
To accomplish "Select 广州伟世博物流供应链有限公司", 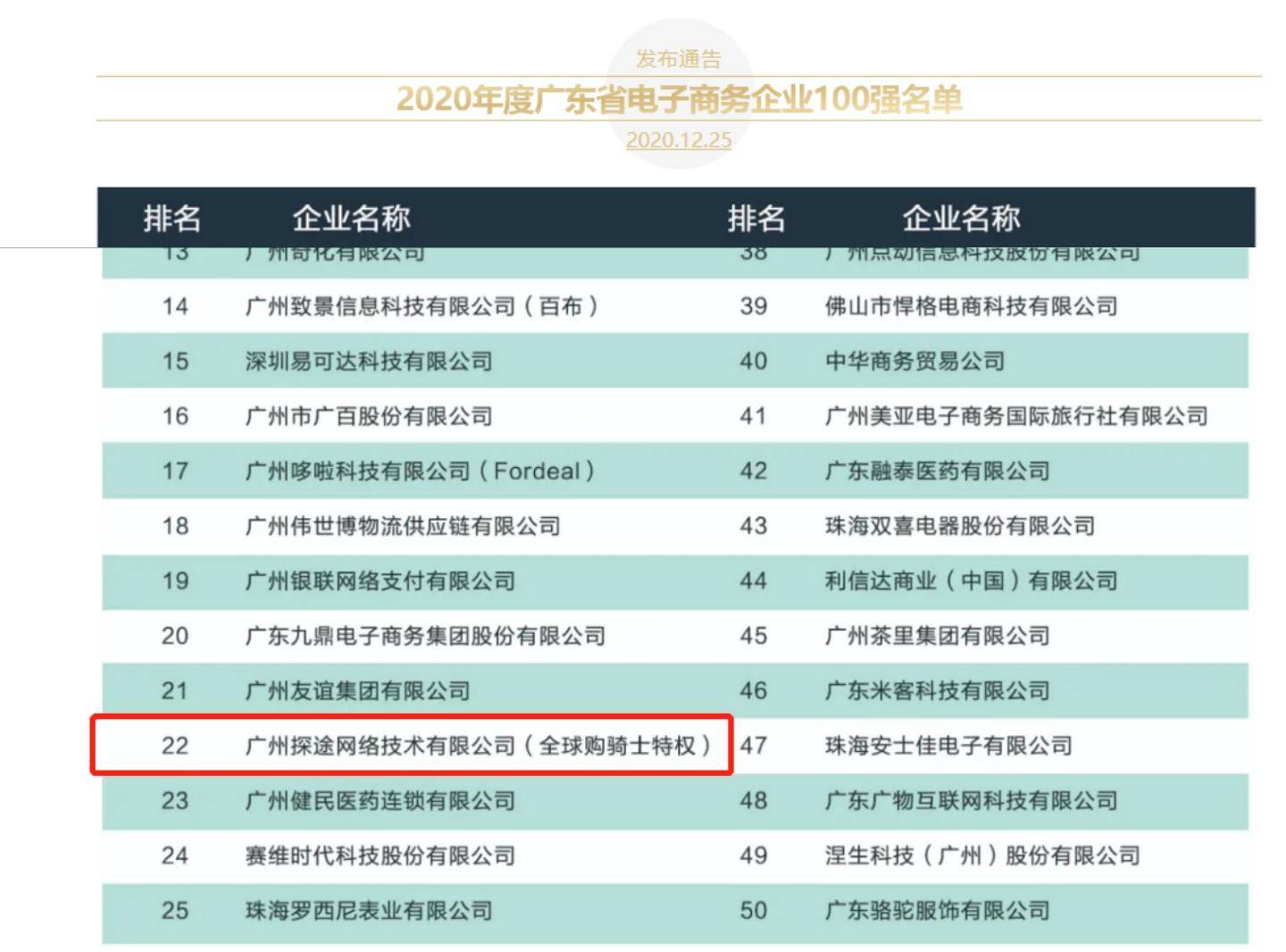I will [403, 526].
